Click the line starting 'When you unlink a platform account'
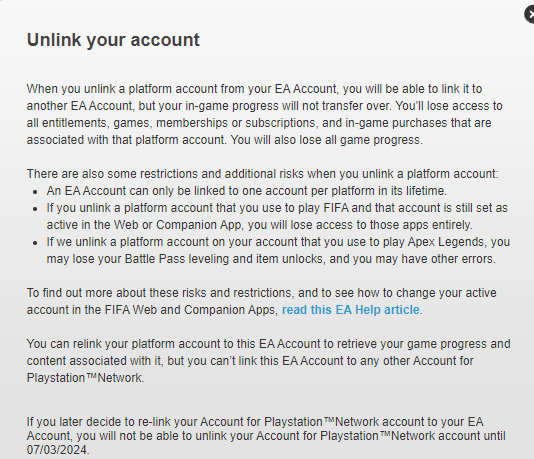This screenshot has height=459, width=534. pos(254,89)
